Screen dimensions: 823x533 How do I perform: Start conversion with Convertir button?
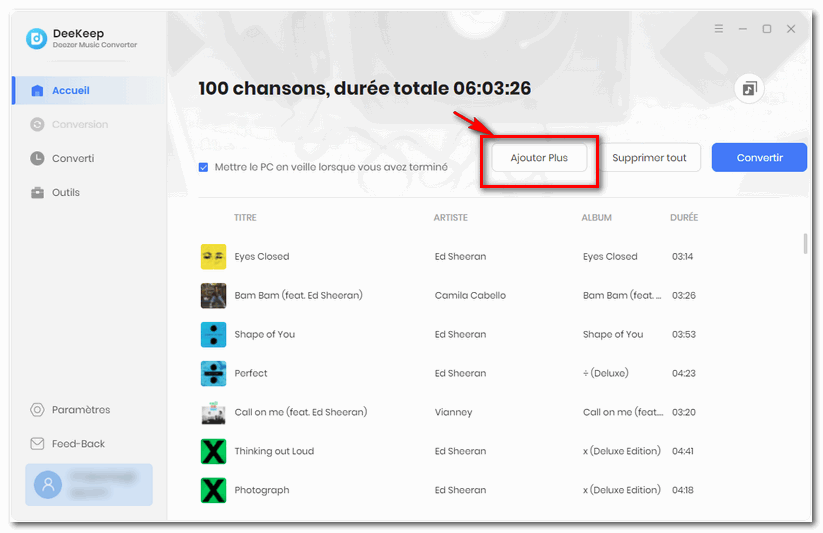coord(759,158)
